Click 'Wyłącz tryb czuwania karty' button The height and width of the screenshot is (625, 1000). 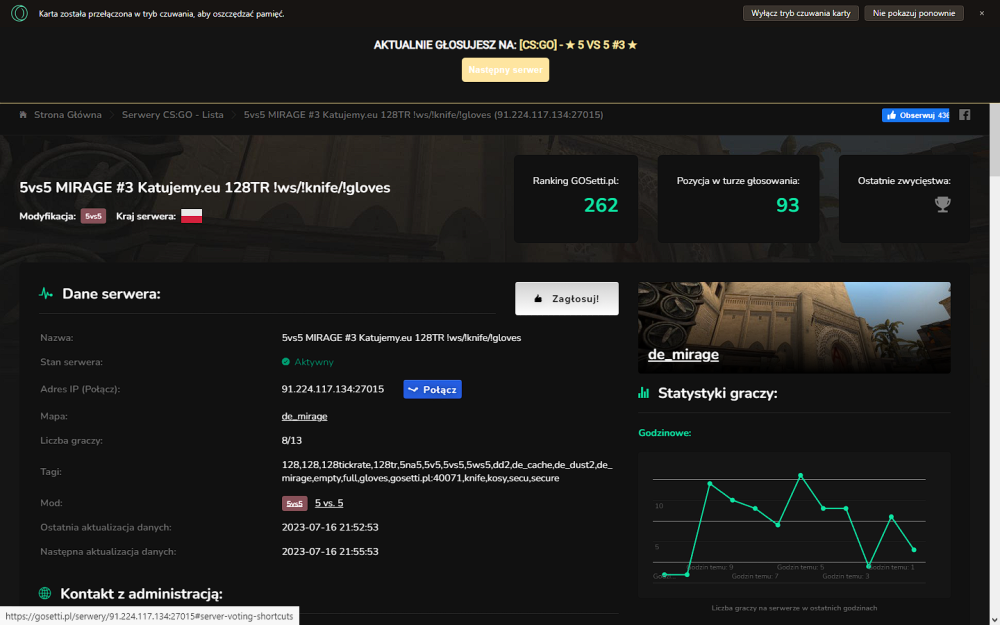800,13
